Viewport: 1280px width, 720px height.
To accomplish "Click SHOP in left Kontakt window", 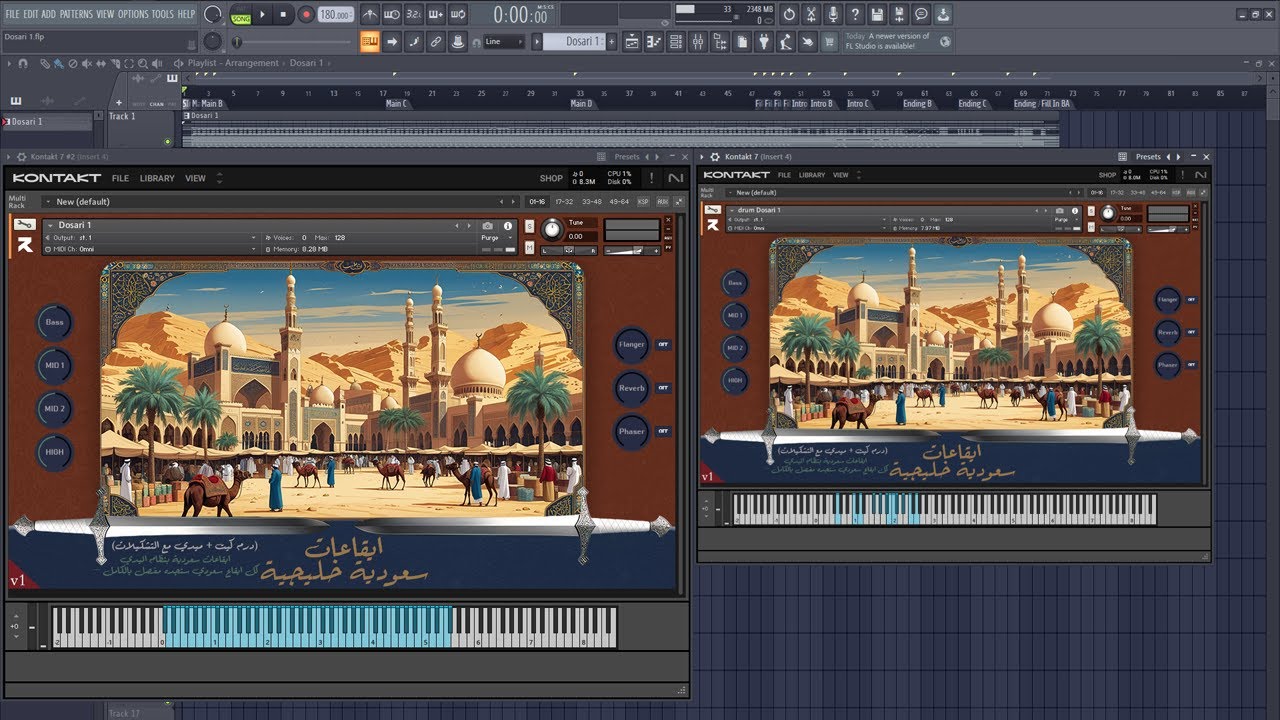I will coord(551,179).
